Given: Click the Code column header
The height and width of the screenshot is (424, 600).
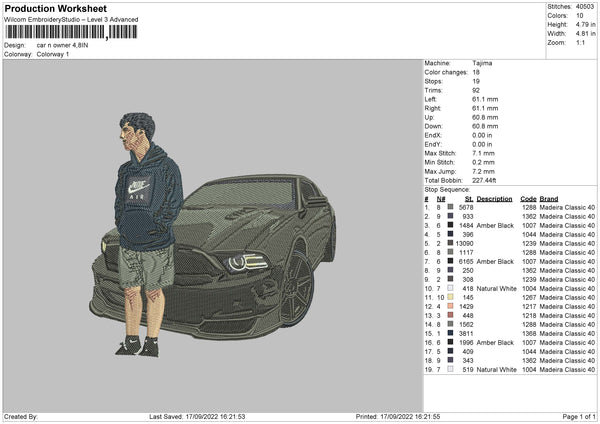Looking at the screenshot, I should click(x=528, y=198).
